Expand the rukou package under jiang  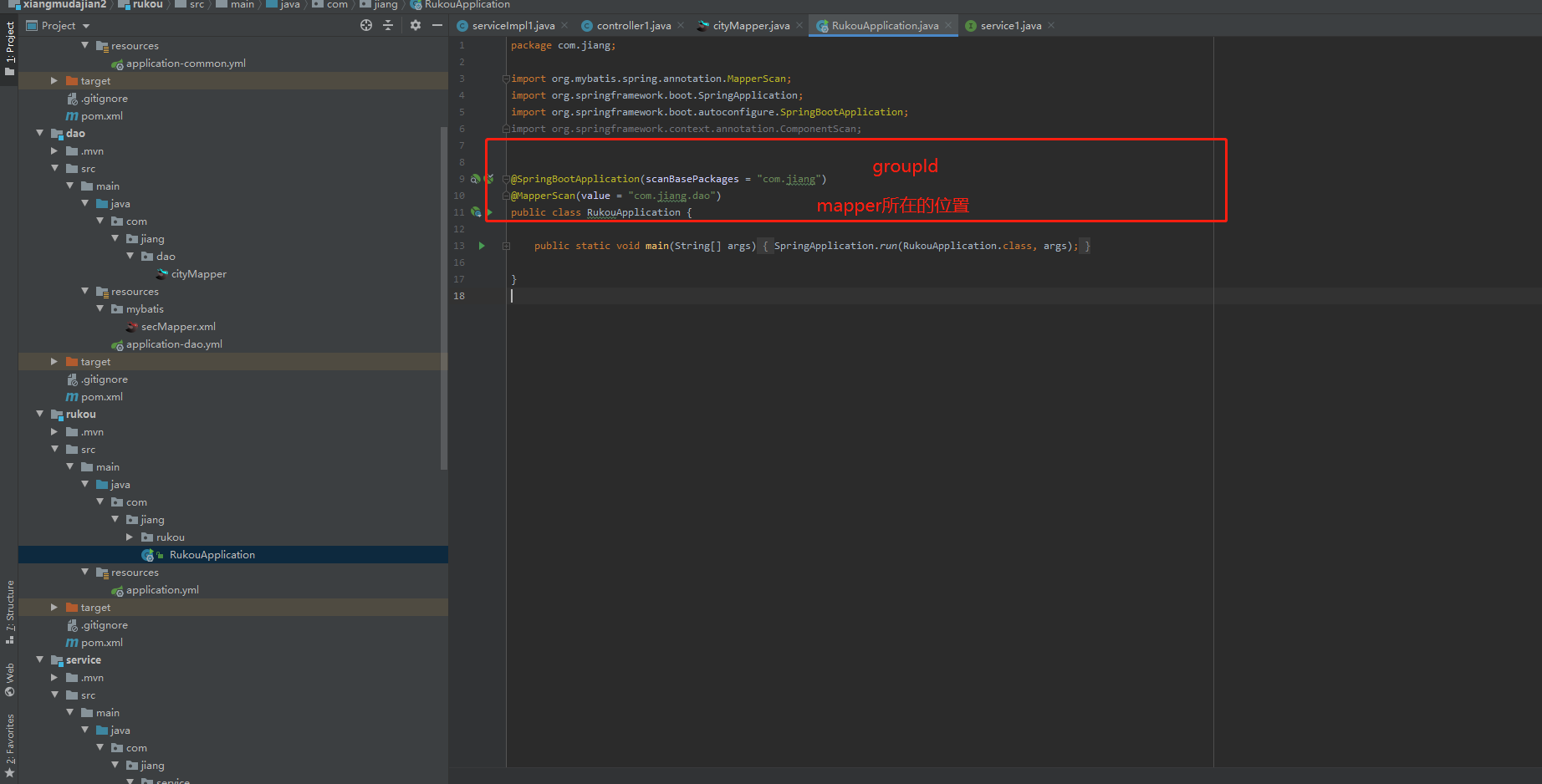tap(130, 537)
